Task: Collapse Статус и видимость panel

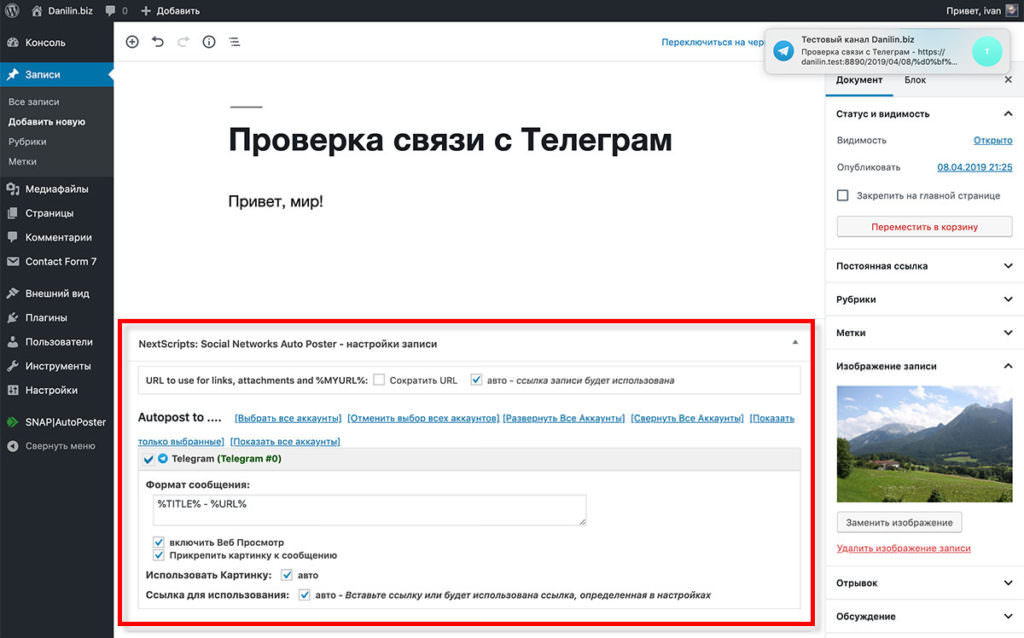Action: pyautogui.click(x=925, y=114)
